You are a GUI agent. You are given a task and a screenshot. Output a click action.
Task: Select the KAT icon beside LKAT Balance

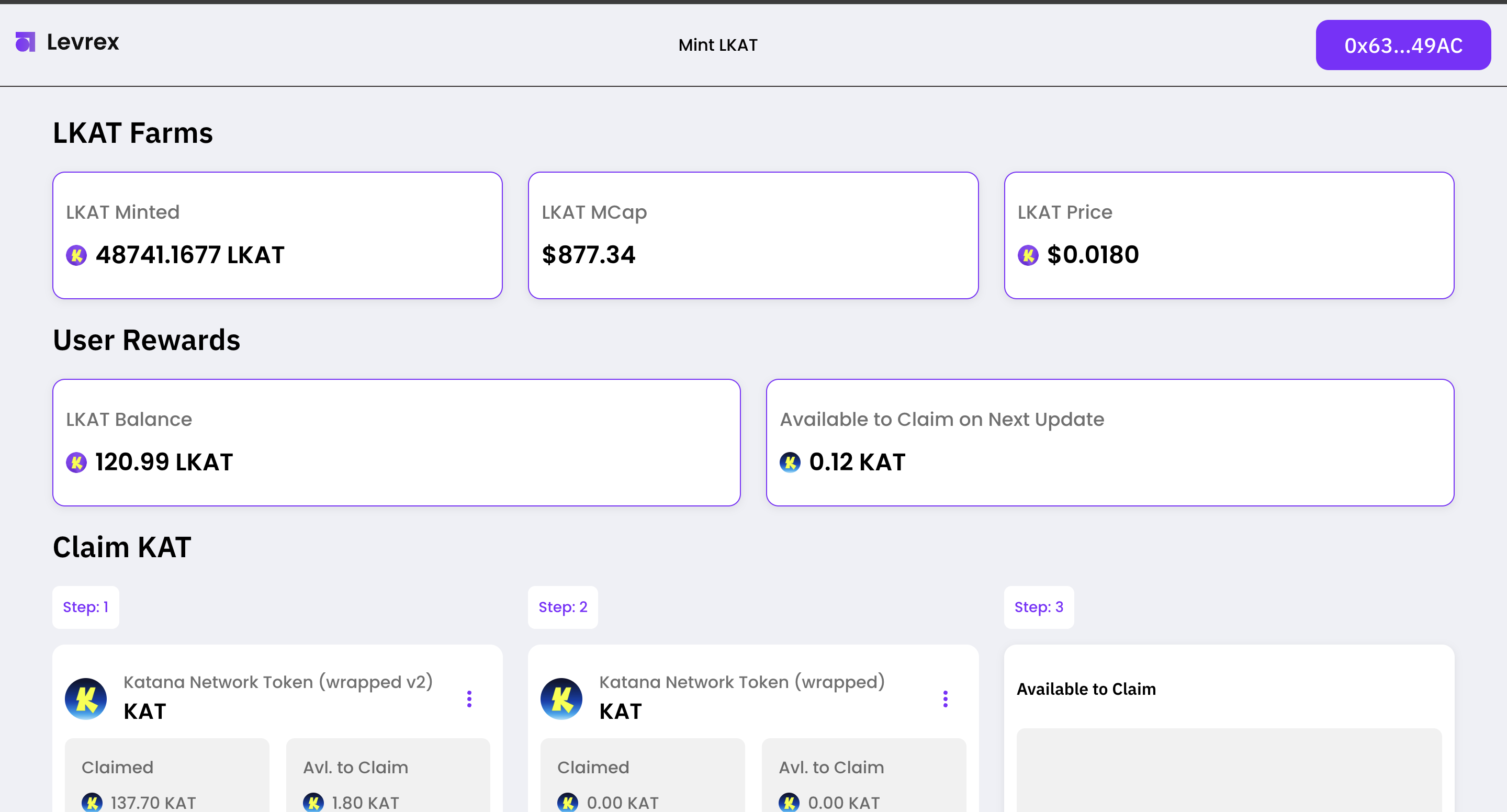[x=76, y=461]
